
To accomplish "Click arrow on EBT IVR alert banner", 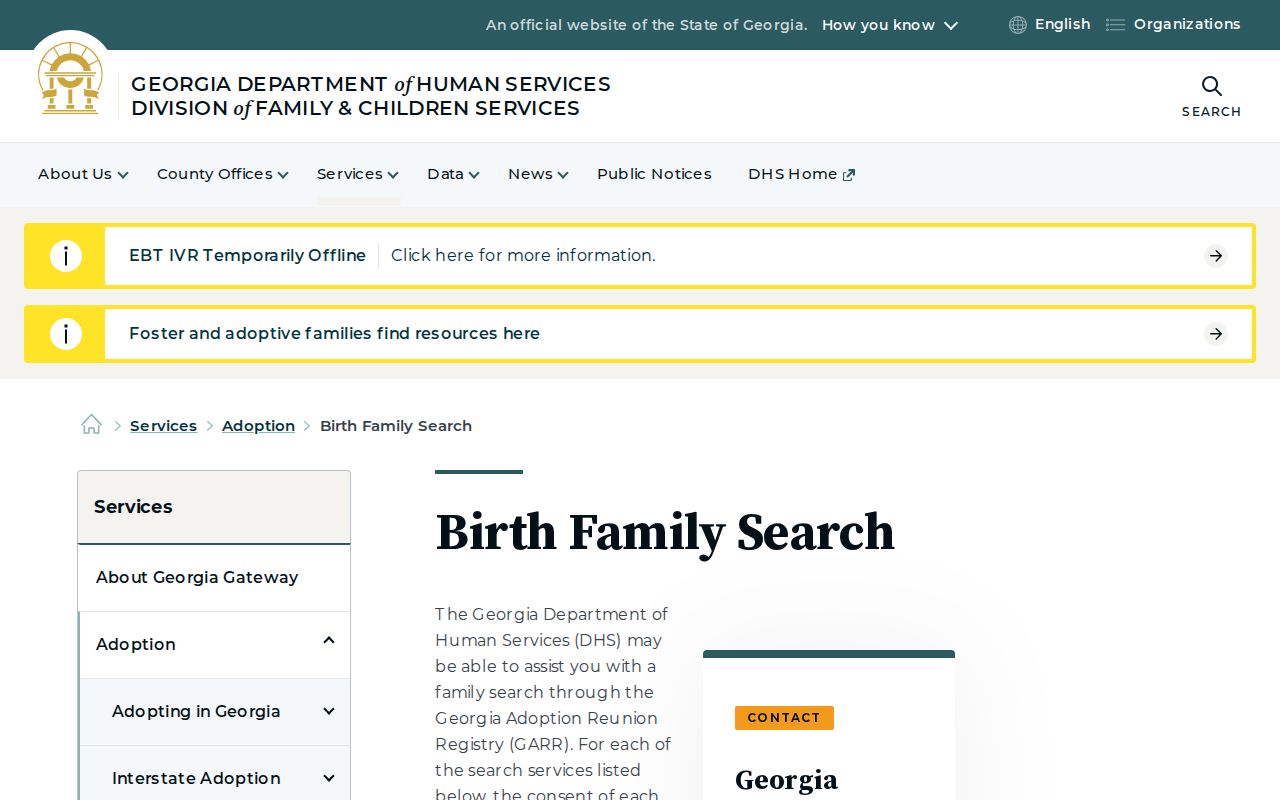I will point(1216,256).
